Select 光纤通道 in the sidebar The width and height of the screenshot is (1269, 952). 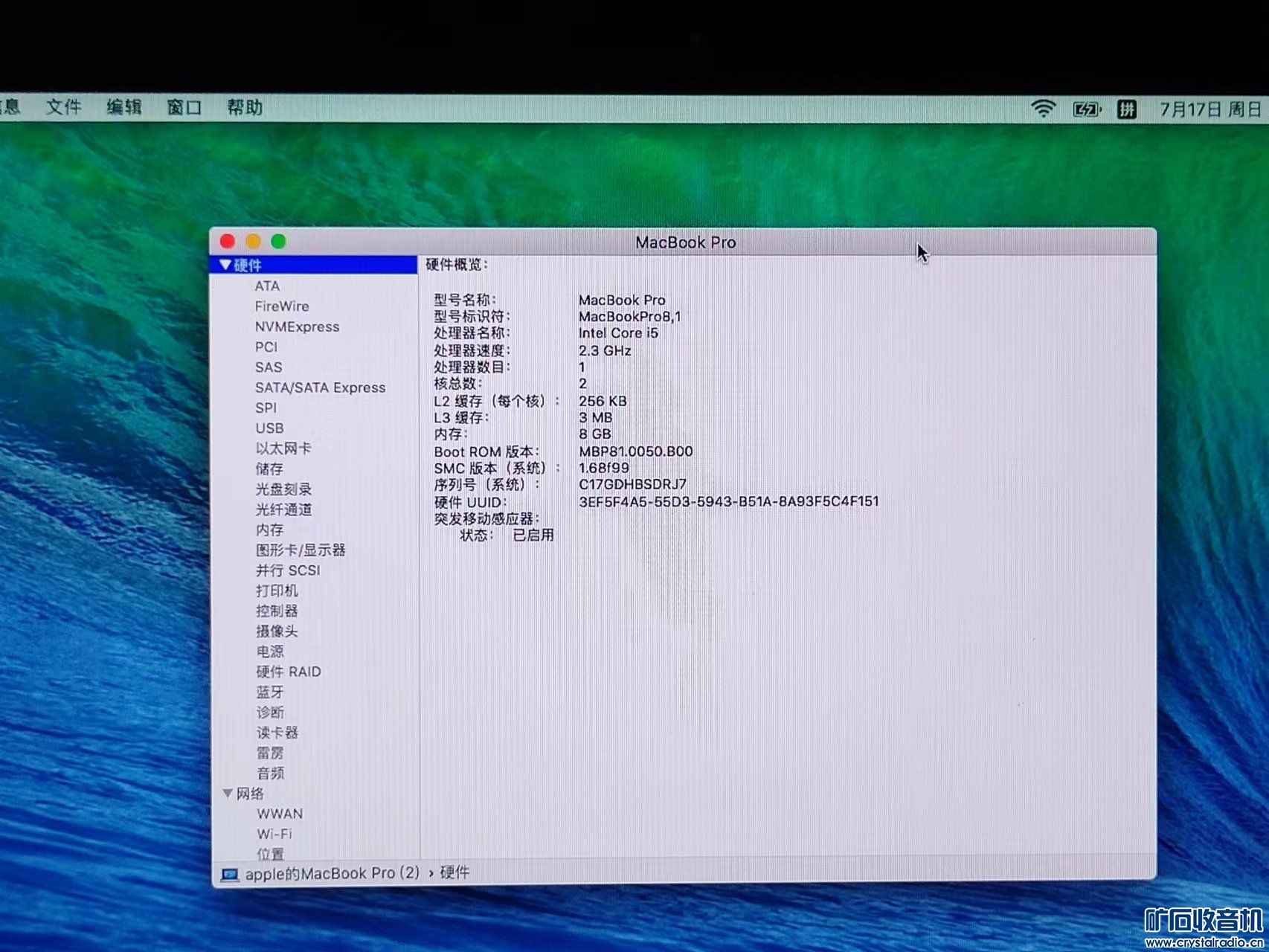tap(283, 509)
